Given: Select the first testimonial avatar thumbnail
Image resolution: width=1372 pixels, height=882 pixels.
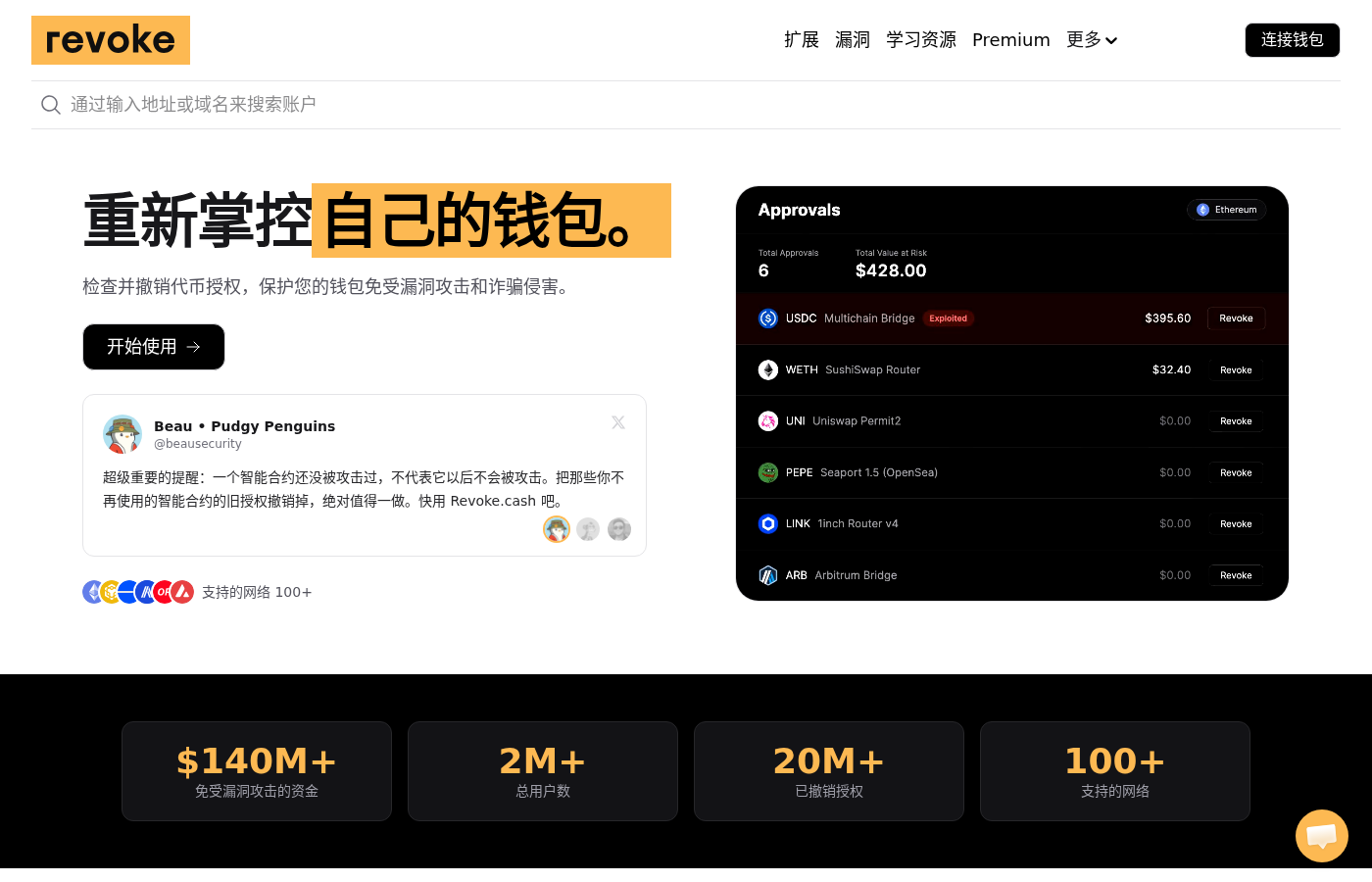Looking at the screenshot, I should 557,529.
